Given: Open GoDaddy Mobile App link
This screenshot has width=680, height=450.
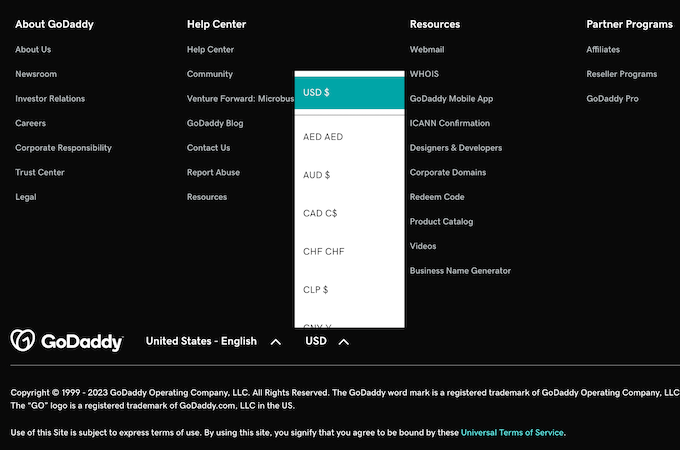Looking at the screenshot, I should (451, 99).
